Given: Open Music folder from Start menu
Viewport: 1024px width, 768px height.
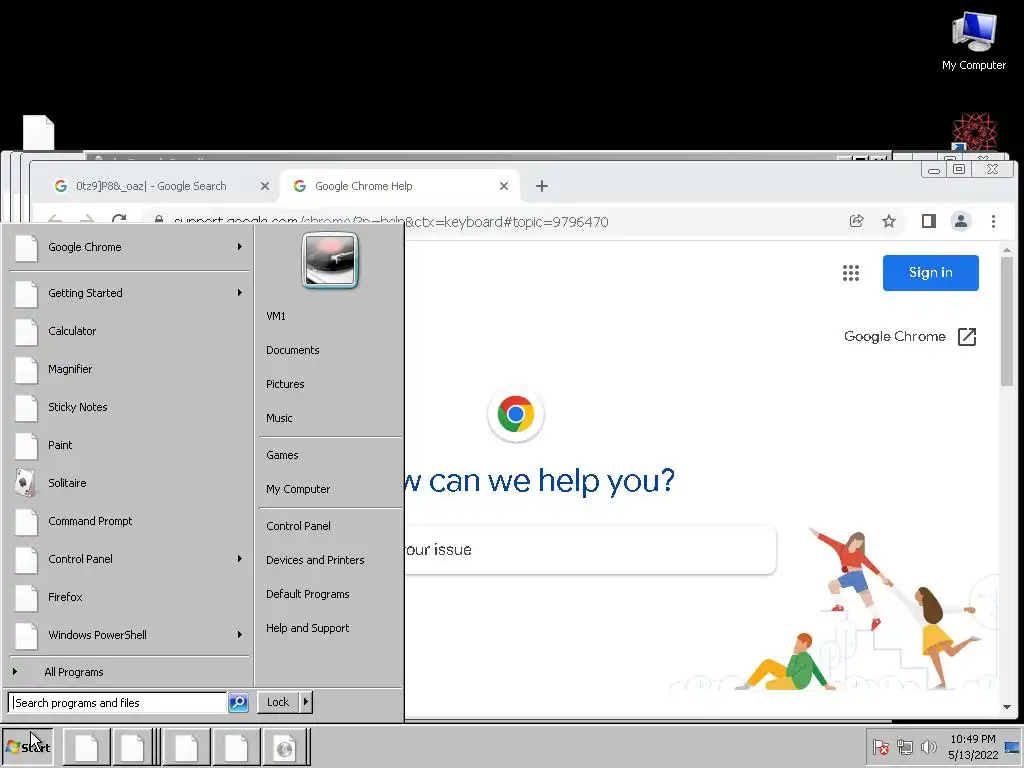Looking at the screenshot, I should 280,418.
